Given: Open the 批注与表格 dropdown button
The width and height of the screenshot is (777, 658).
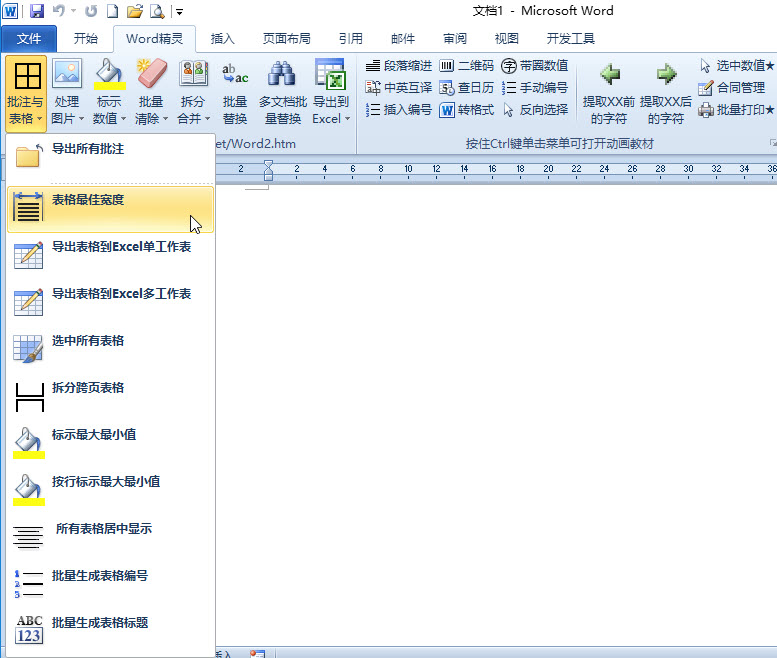Looking at the screenshot, I should click(26, 93).
